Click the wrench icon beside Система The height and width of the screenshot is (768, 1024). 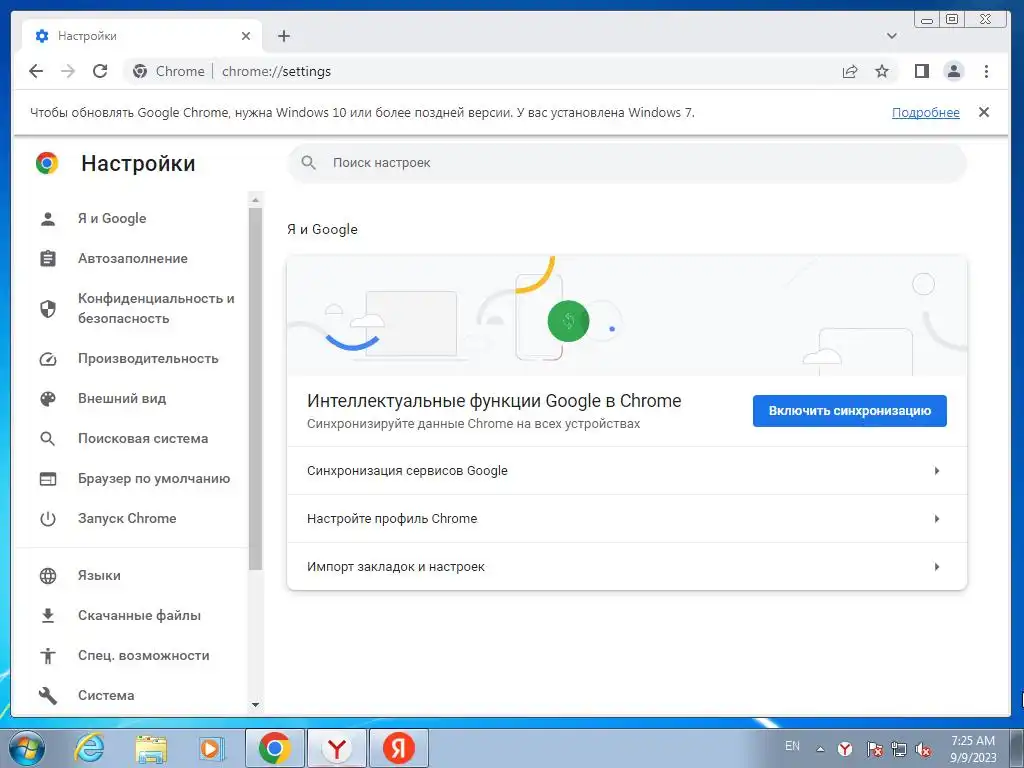[x=48, y=696]
